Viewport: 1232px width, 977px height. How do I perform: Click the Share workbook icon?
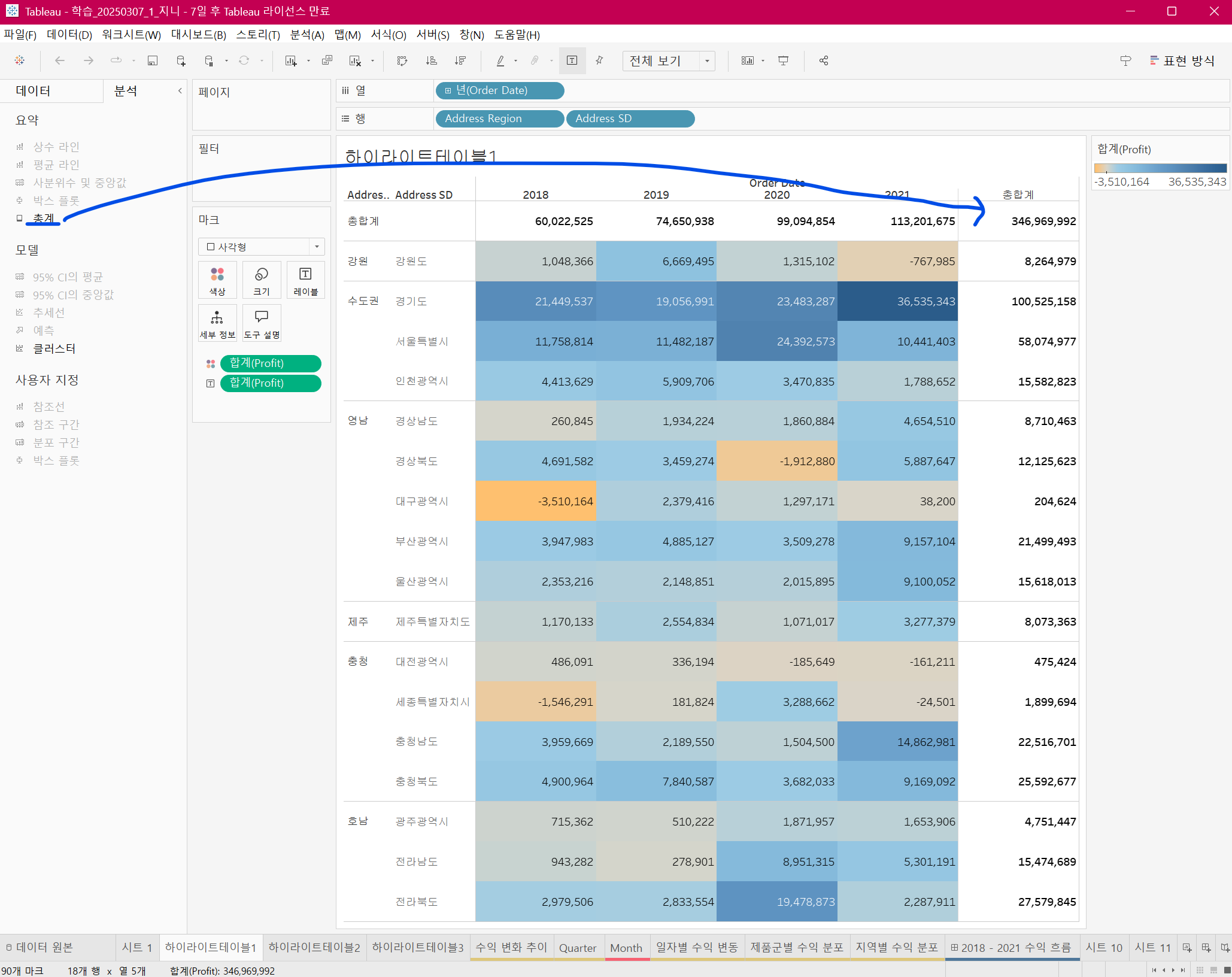click(824, 60)
